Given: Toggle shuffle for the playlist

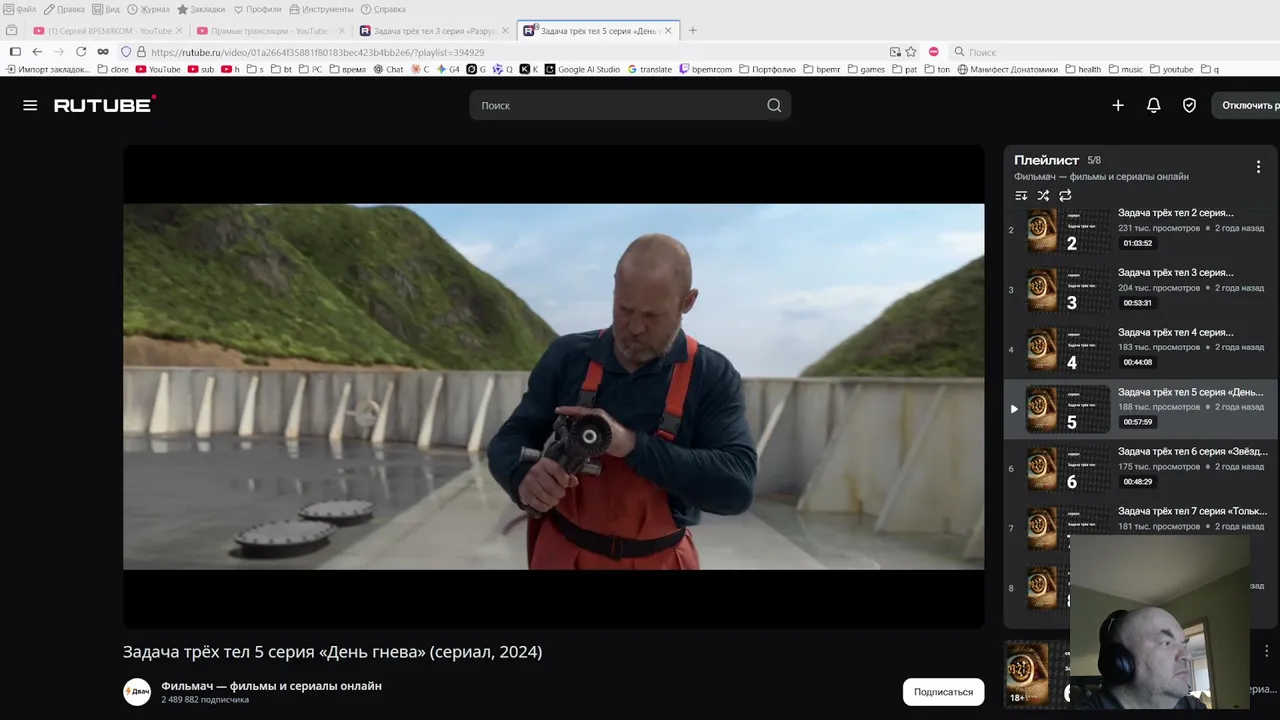Looking at the screenshot, I should click(x=1043, y=196).
